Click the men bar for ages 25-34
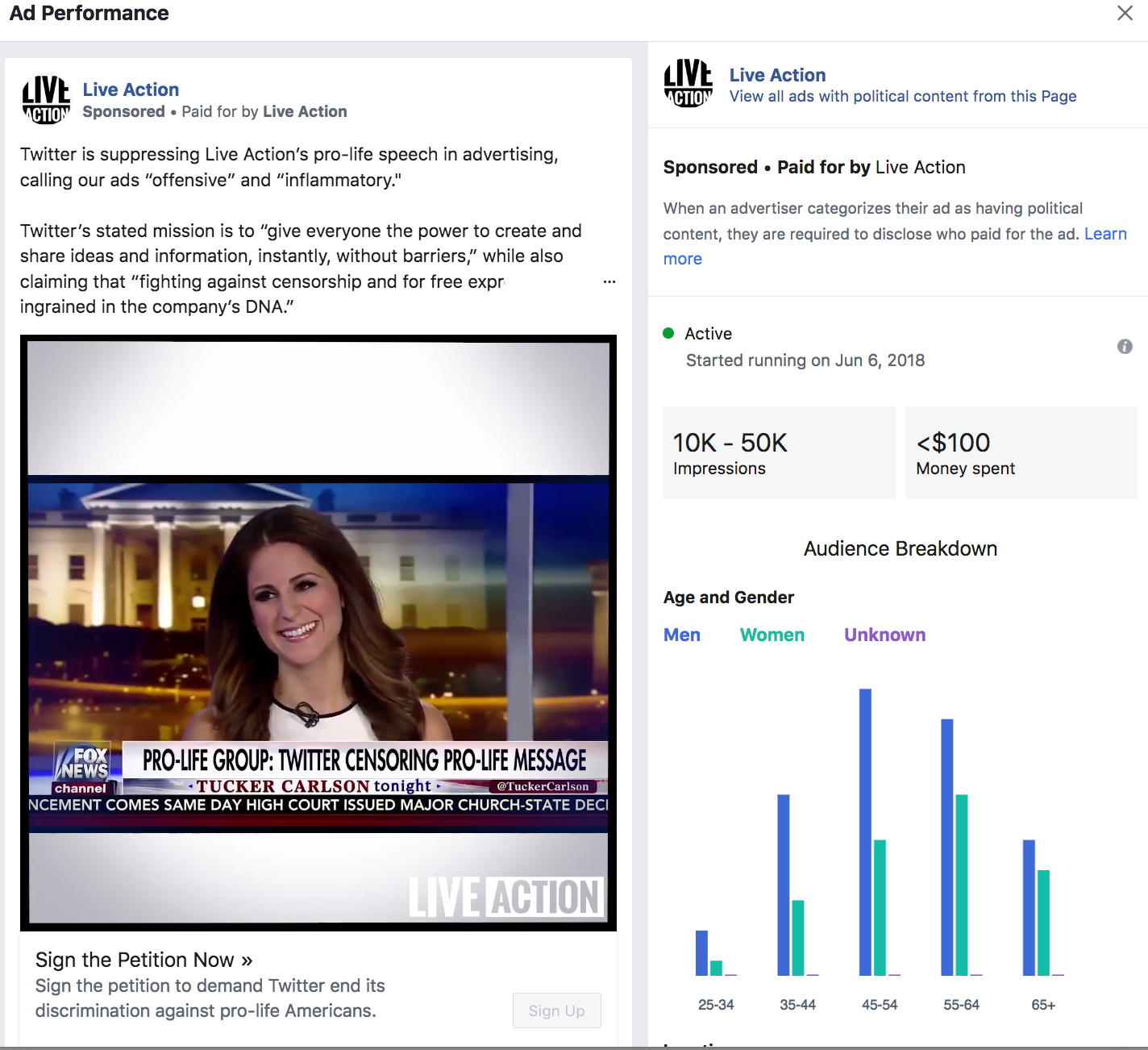Viewport: 1148px width, 1050px height. [701, 953]
